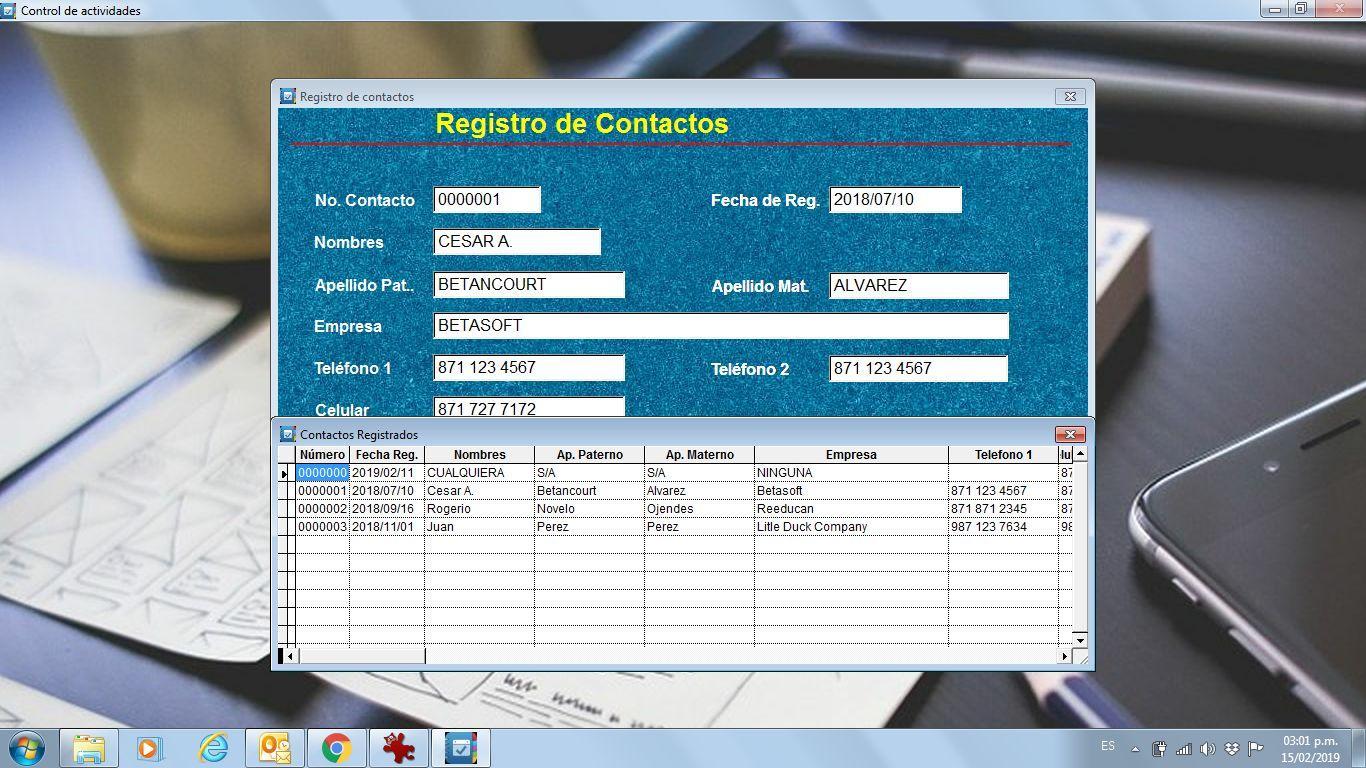
Task: Open File Explorer from taskbar
Action: (x=89, y=748)
